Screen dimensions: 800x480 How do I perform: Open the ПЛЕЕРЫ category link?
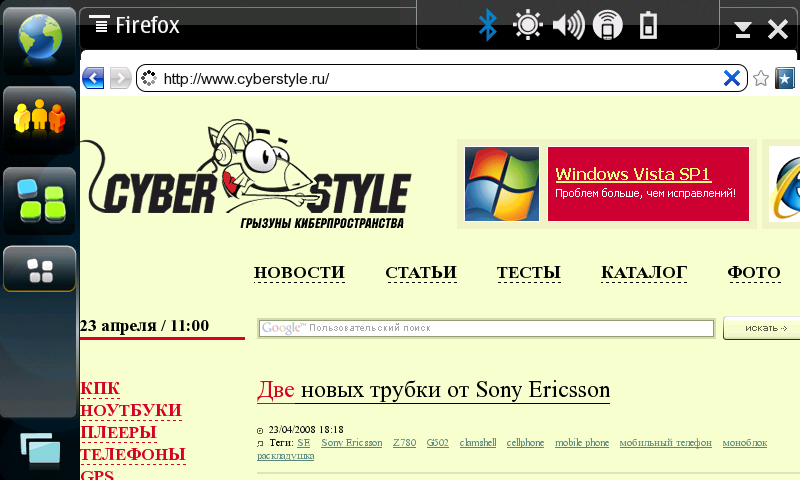click(118, 433)
